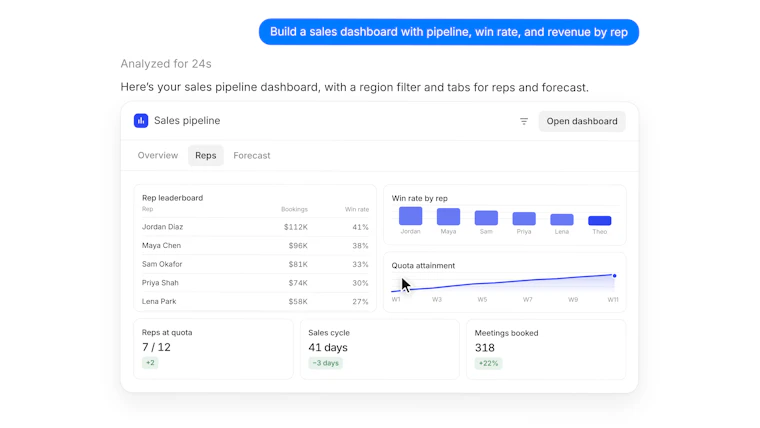Click the W5 axis label
Screen dimensions: 760x428
pyautogui.click(x=482, y=300)
